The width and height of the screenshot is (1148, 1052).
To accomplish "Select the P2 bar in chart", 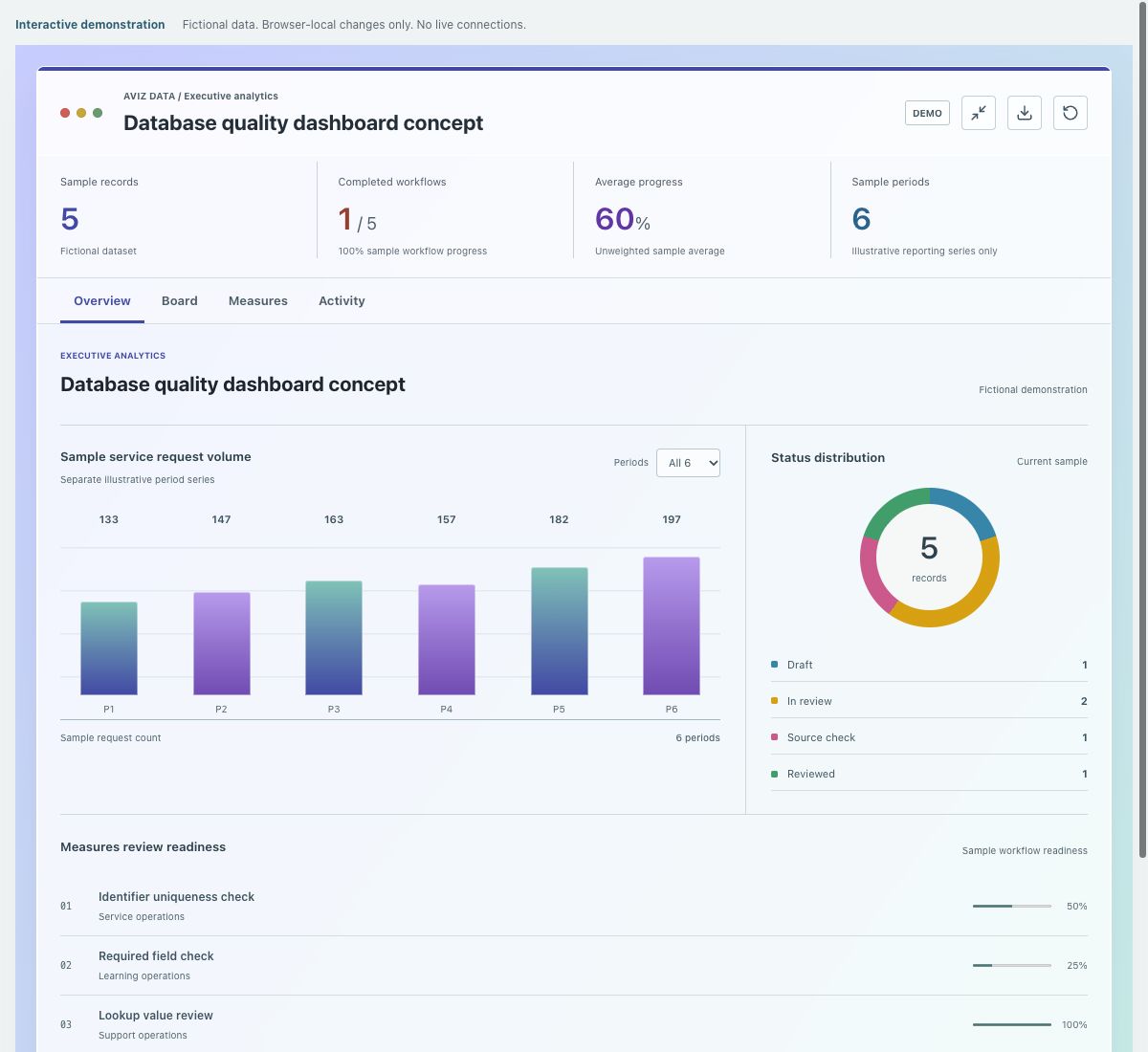I will click(222, 644).
